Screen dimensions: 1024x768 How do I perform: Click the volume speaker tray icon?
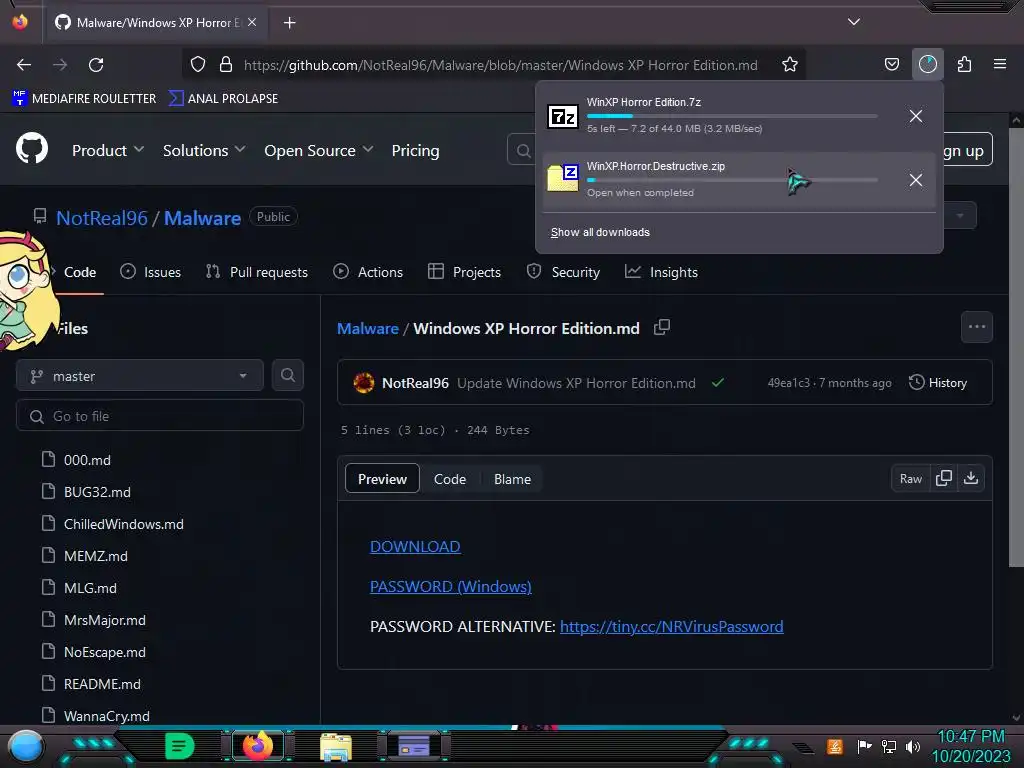tap(913, 746)
